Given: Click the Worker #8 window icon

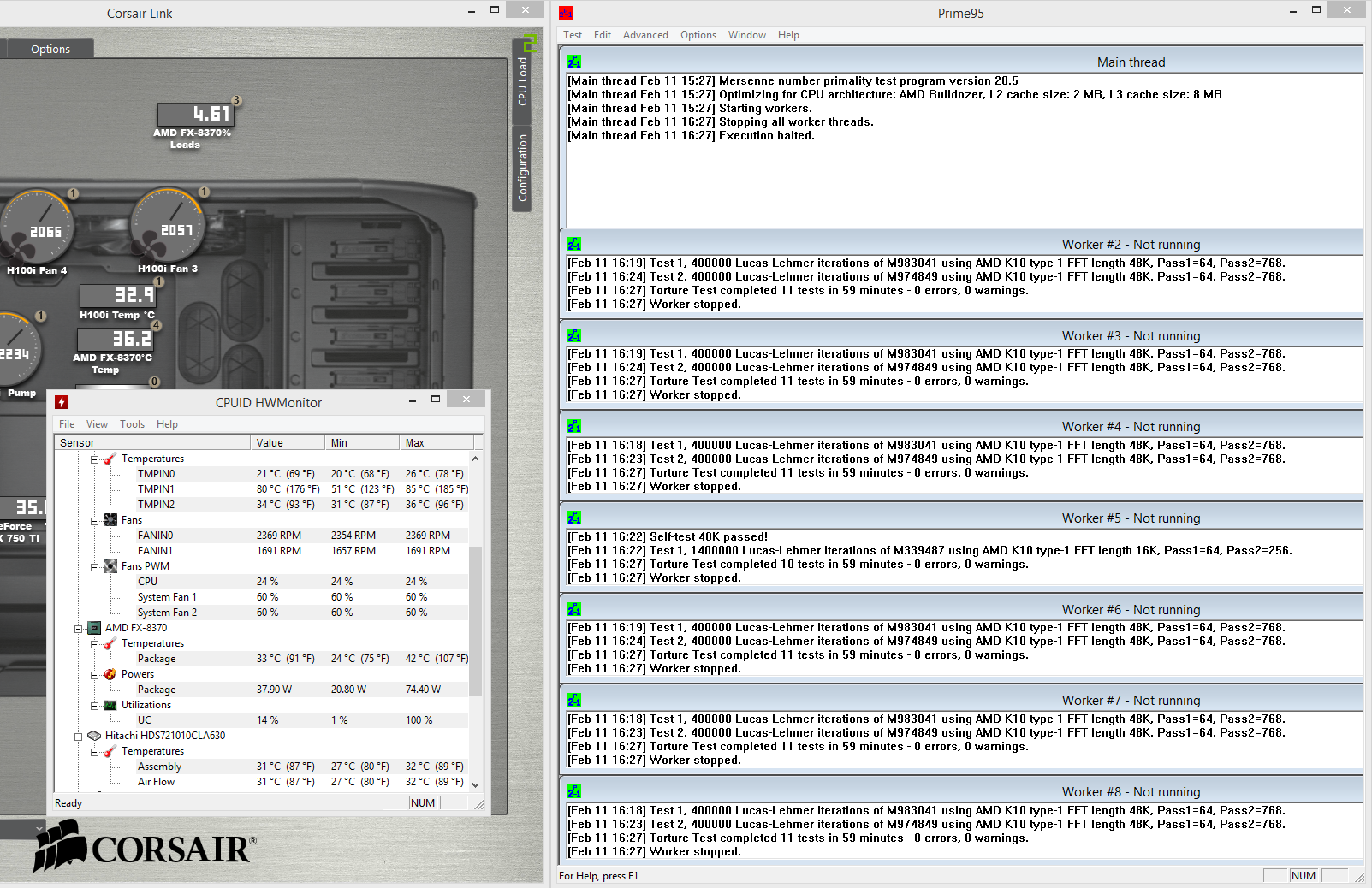Looking at the screenshot, I should pos(574,791).
